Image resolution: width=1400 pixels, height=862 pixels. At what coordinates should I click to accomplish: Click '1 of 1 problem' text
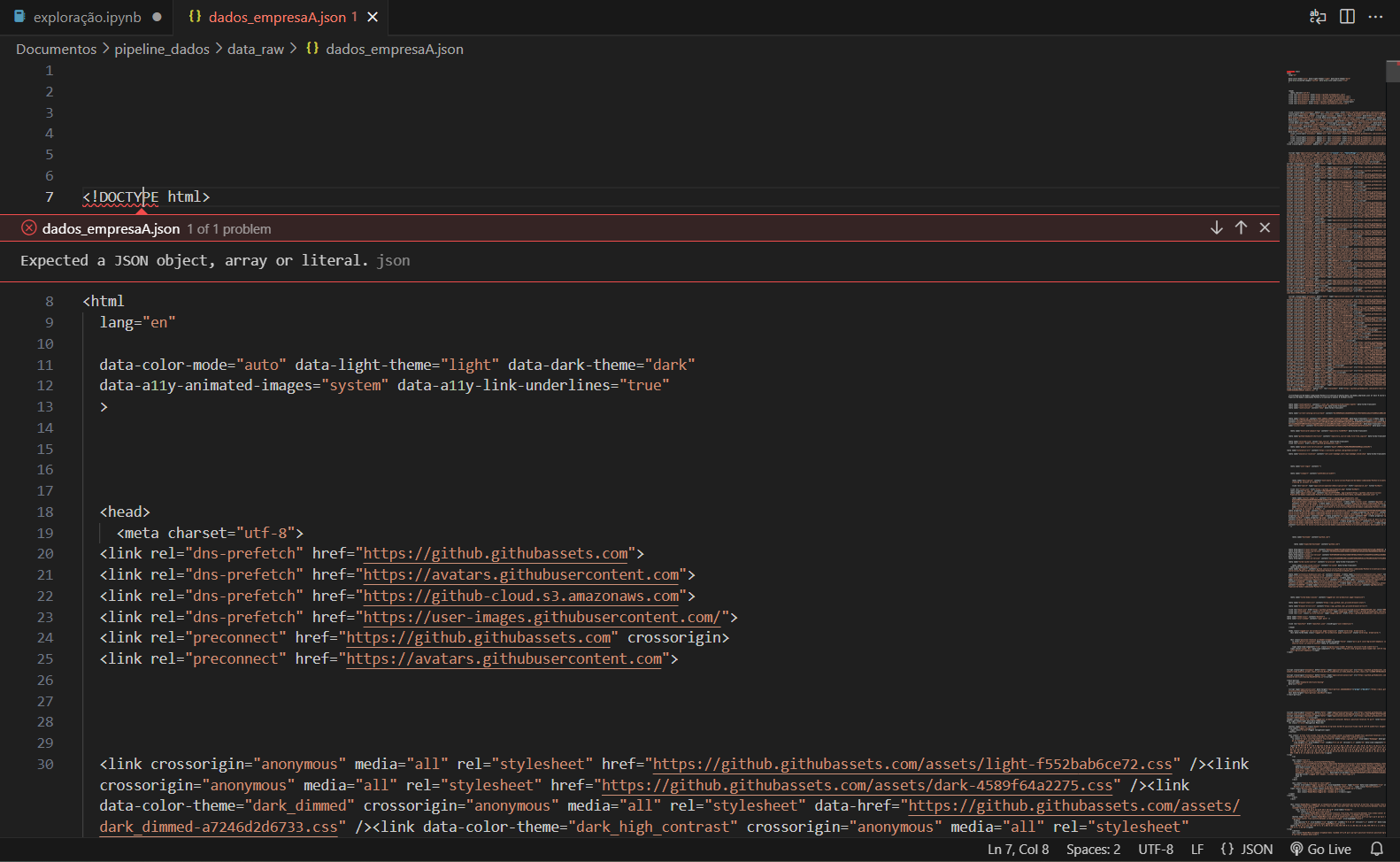[x=229, y=229]
